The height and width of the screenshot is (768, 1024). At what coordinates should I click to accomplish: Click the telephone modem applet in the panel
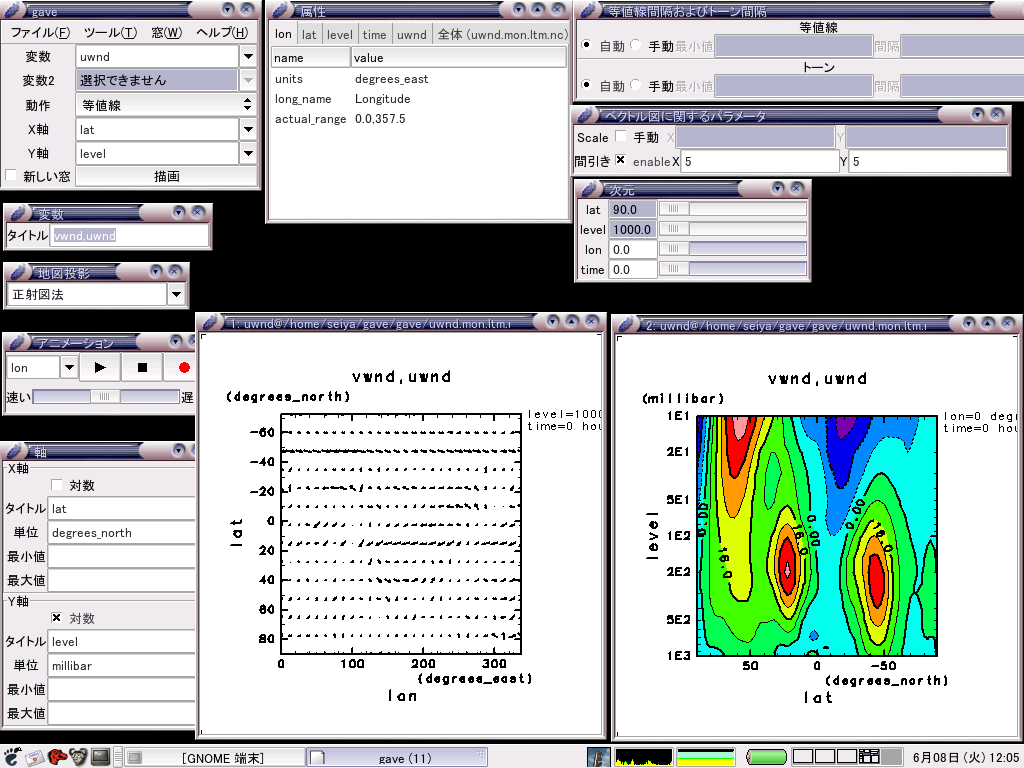[x=598, y=757]
